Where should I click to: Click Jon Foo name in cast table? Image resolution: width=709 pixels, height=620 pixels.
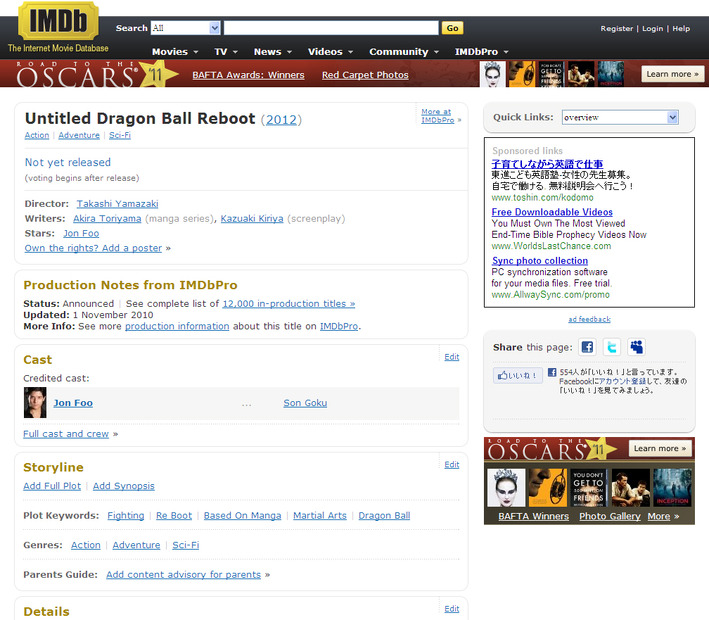(73, 403)
